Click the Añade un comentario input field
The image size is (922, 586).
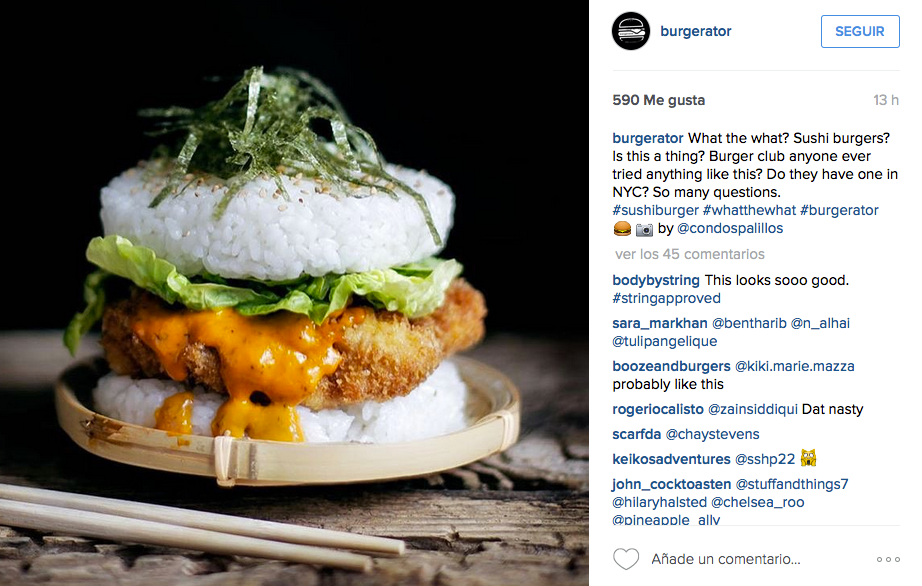[726, 559]
